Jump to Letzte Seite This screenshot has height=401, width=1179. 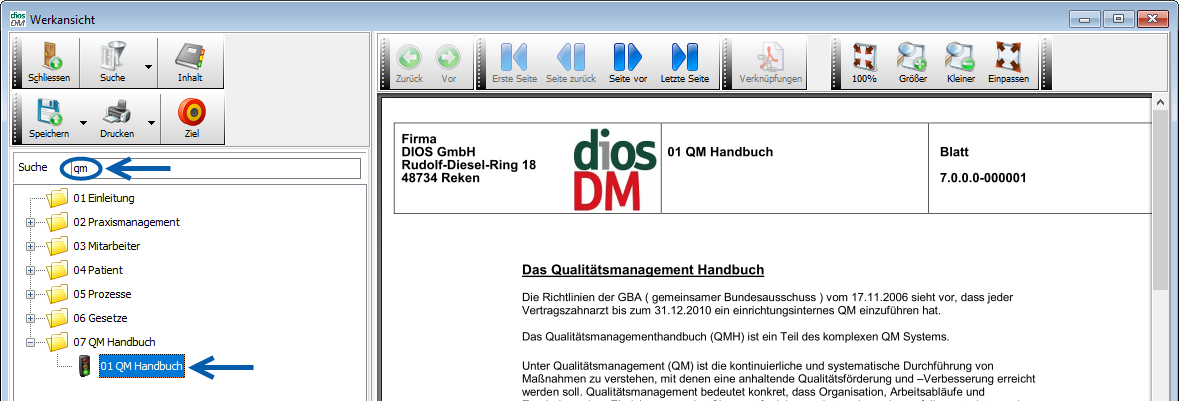pos(685,62)
